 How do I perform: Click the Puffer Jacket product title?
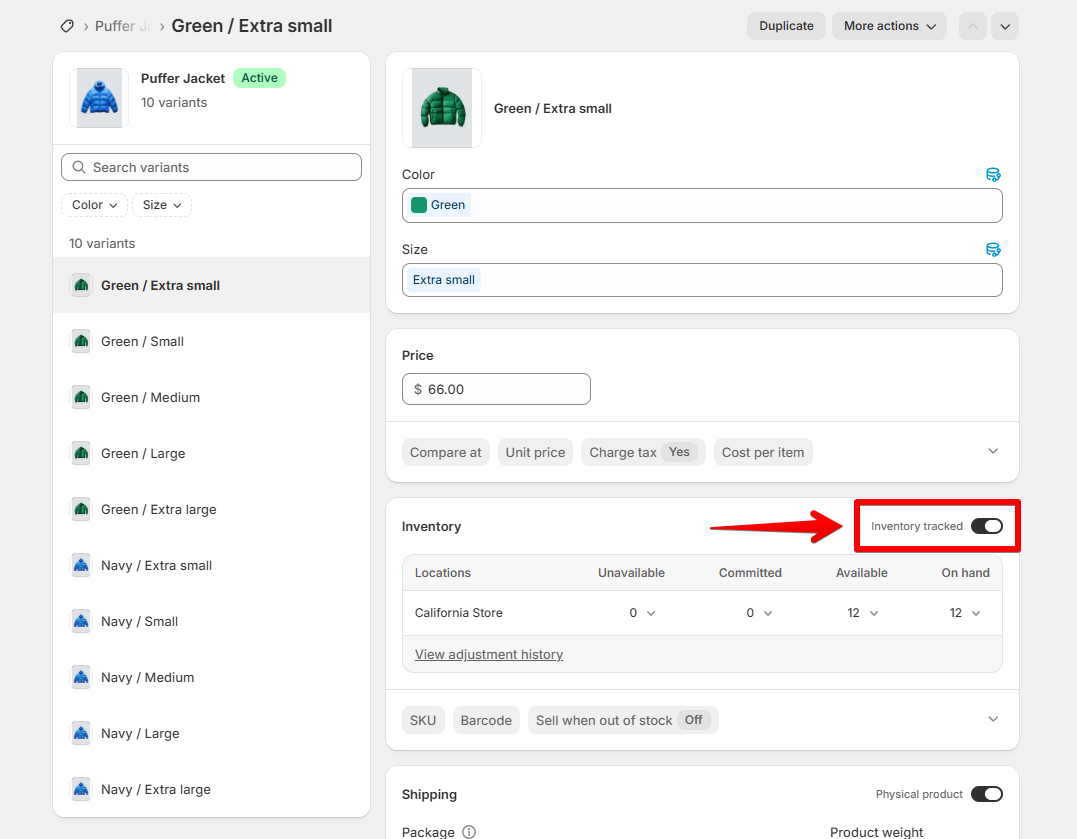tap(183, 78)
